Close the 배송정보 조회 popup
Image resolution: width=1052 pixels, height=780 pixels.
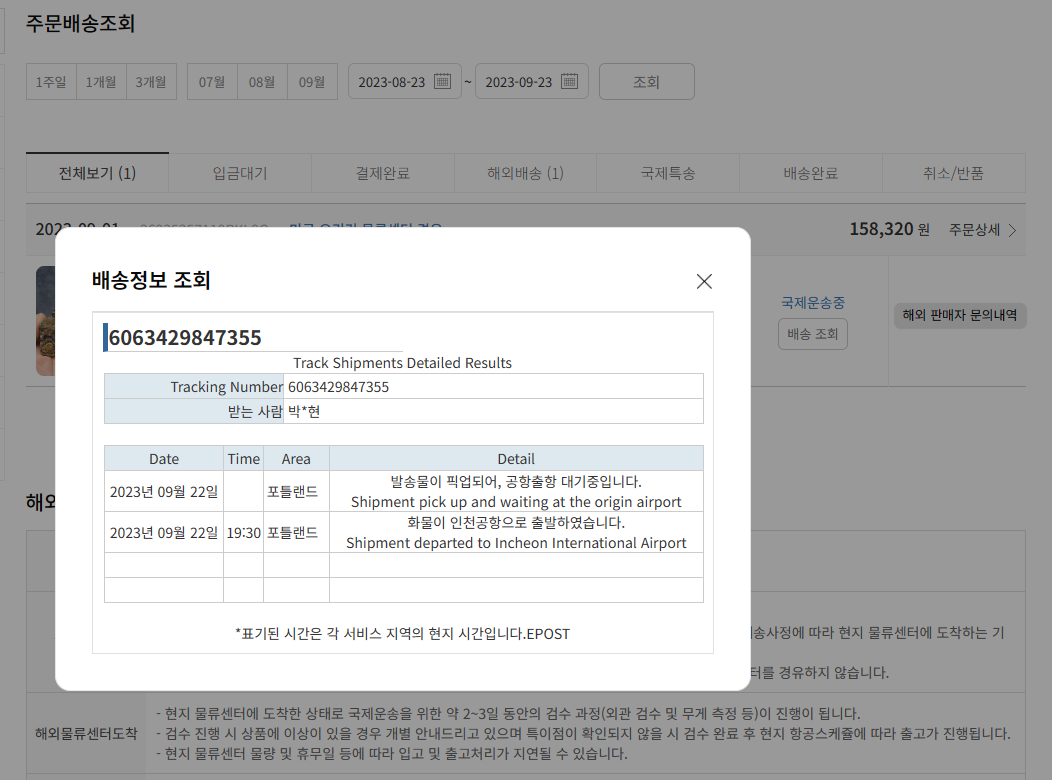704,281
